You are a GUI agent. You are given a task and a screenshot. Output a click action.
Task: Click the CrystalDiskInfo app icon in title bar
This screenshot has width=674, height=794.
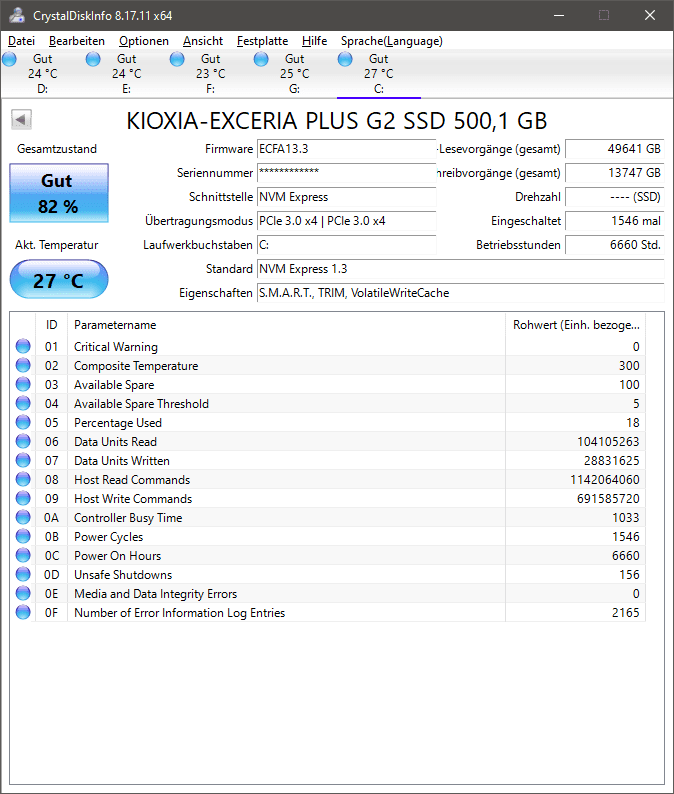point(17,15)
